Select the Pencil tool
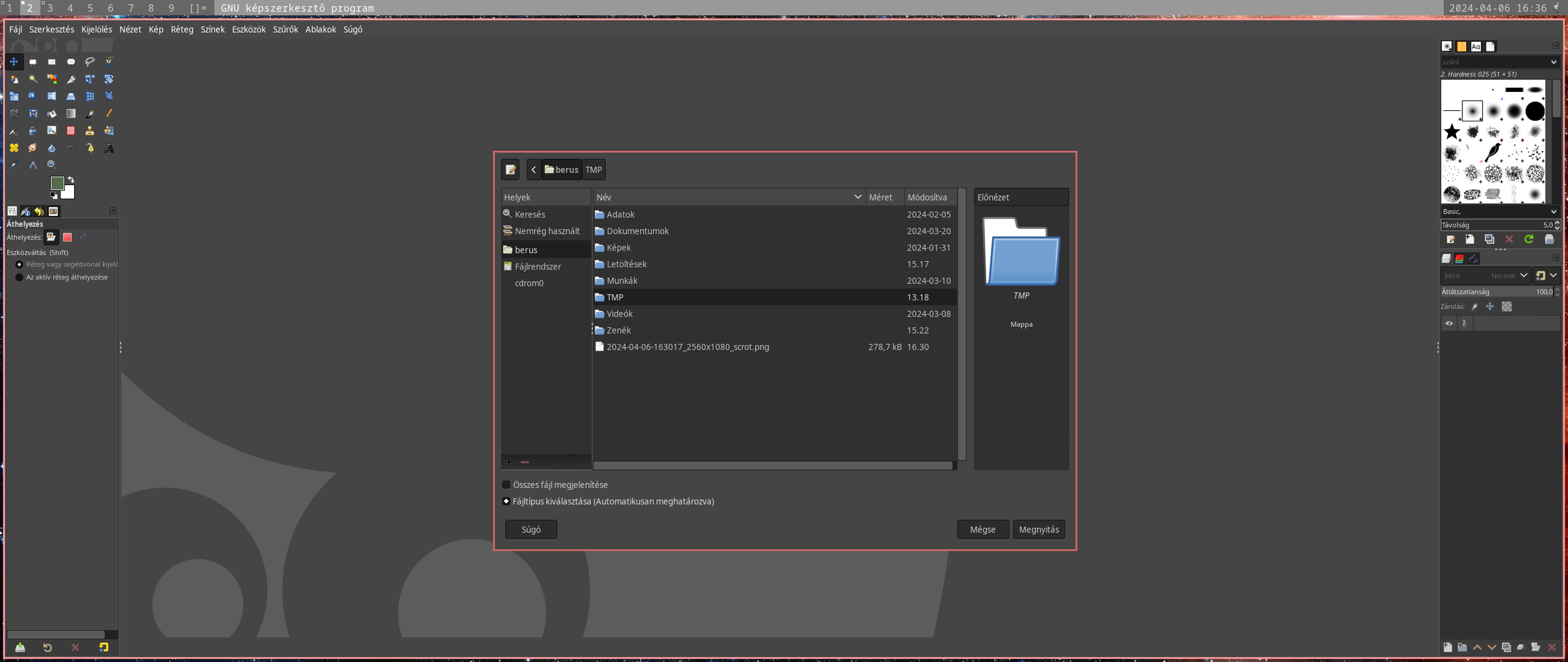This screenshot has width=1568, height=662. point(109,114)
